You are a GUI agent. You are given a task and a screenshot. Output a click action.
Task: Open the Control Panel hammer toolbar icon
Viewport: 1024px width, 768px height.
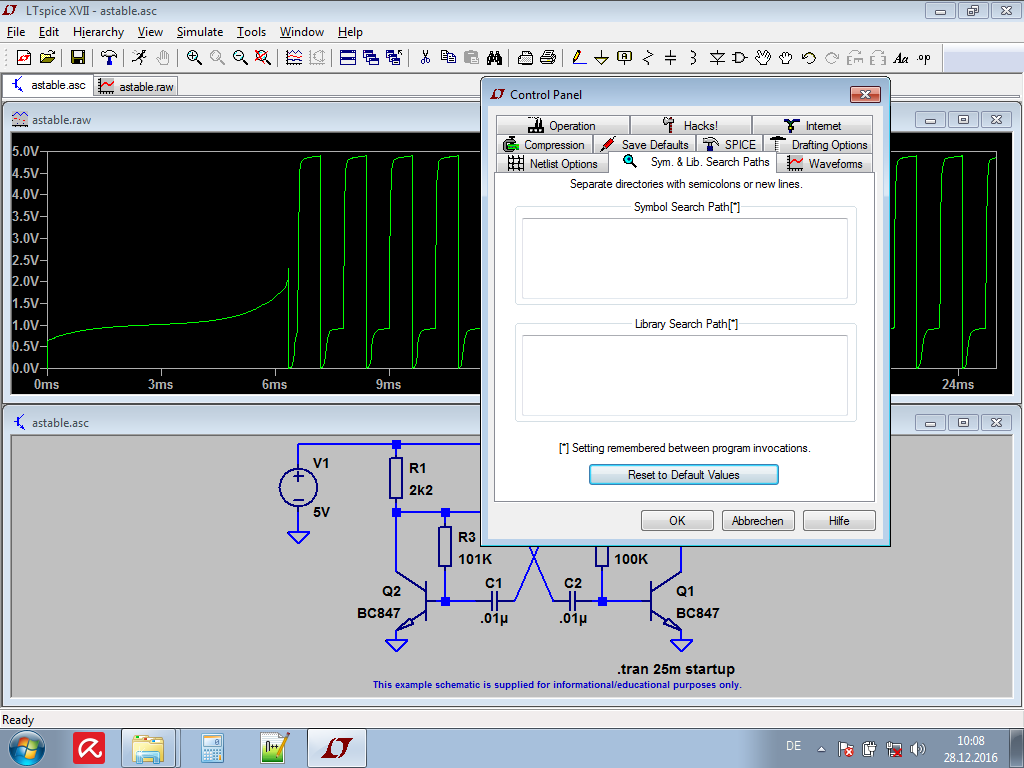[x=108, y=57]
